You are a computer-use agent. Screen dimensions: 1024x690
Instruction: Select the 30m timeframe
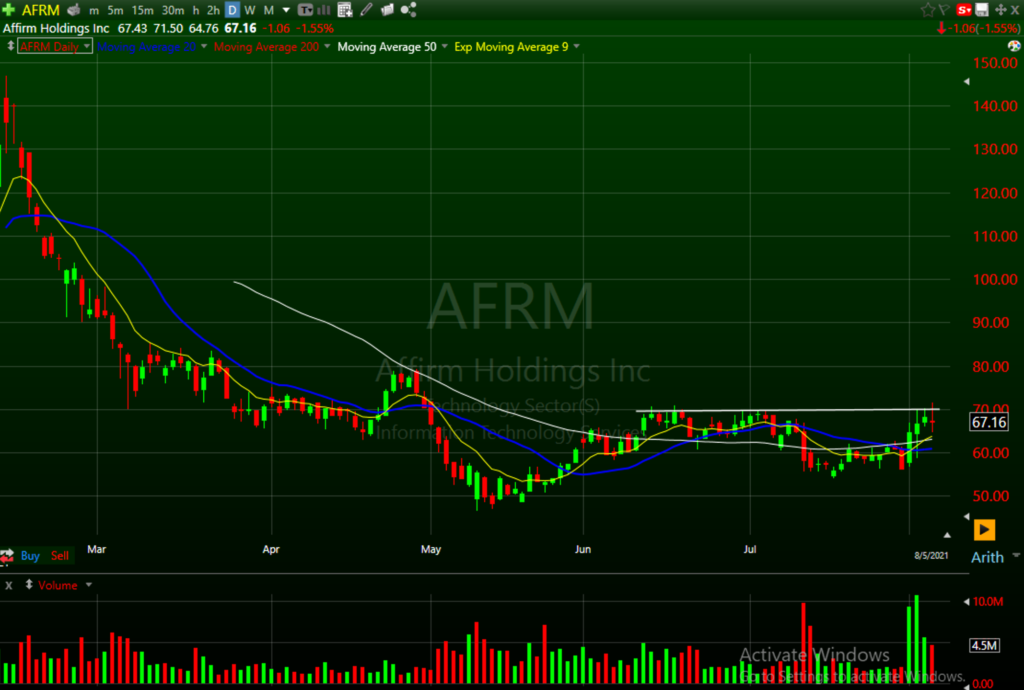click(x=173, y=10)
